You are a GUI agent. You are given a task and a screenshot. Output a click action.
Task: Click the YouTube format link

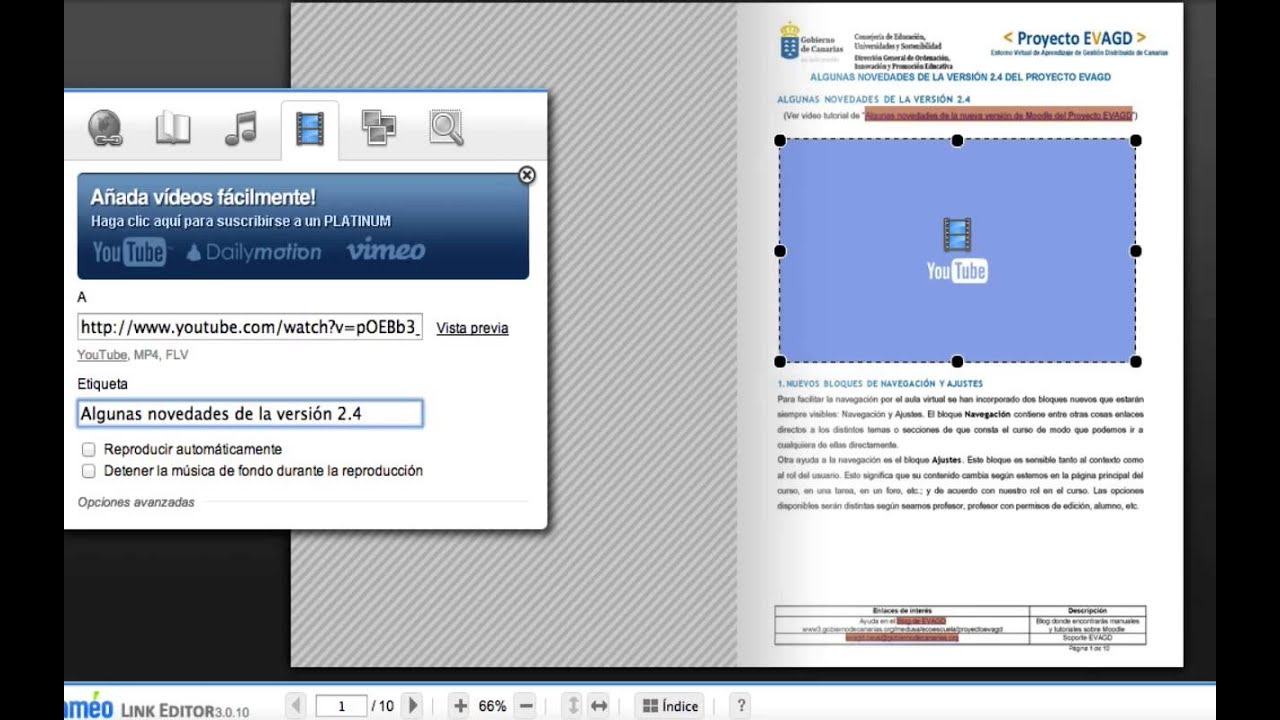[x=102, y=355]
